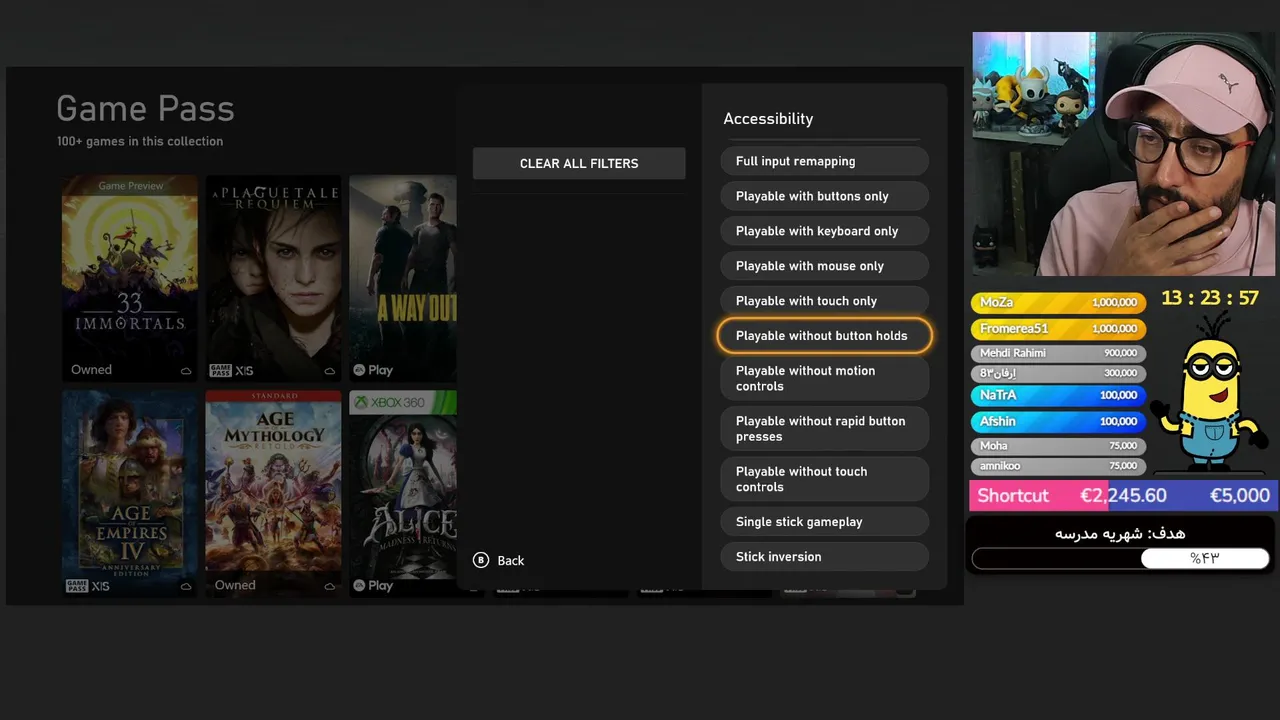Open the A Way Out game tile
Screen dimensions: 1280x720
pos(403,279)
